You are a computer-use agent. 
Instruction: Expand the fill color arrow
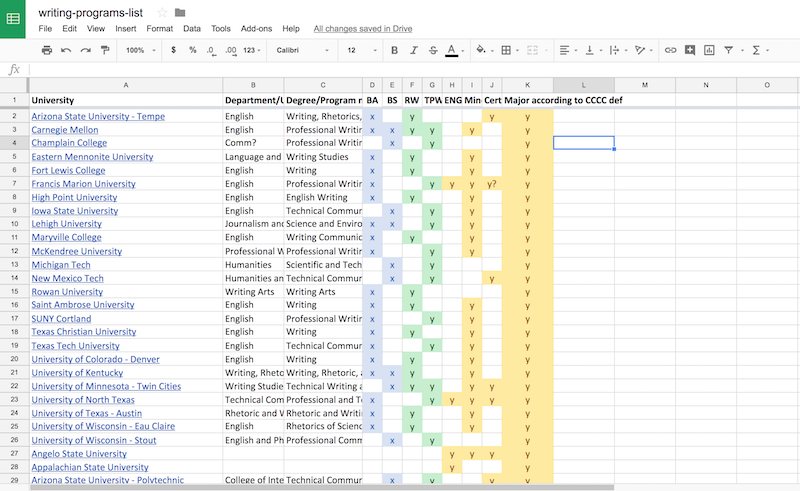point(492,51)
